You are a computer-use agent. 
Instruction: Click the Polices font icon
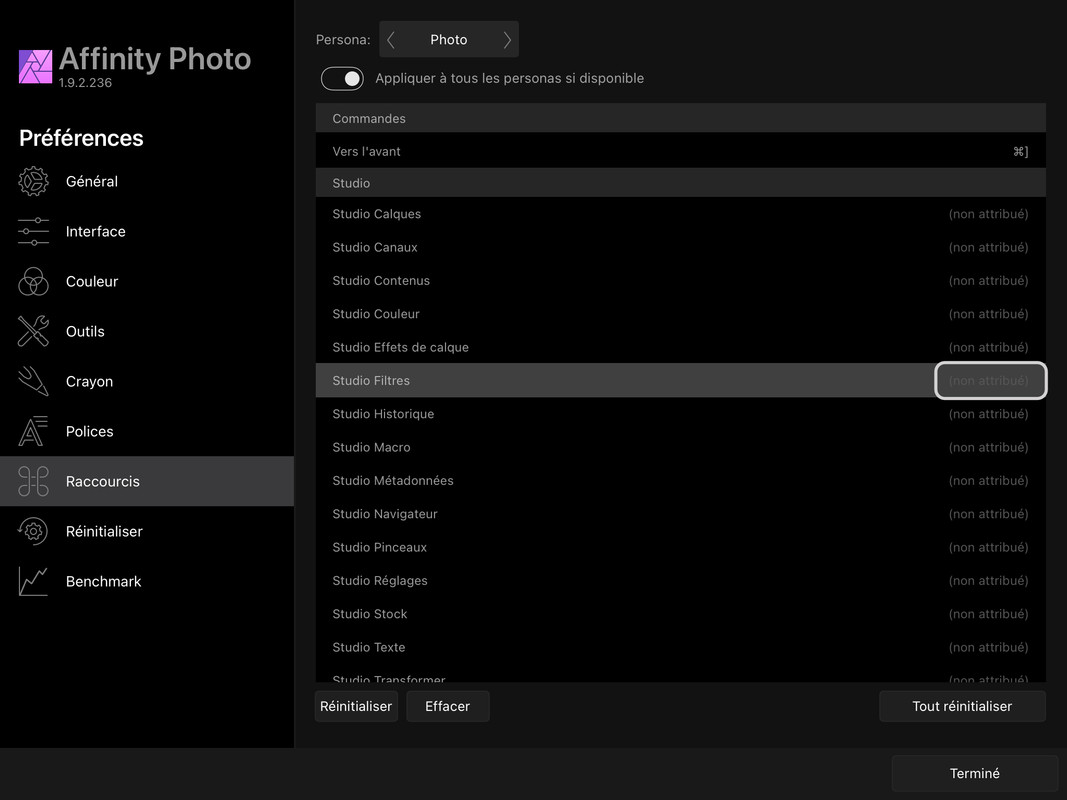[x=33, y=431]
